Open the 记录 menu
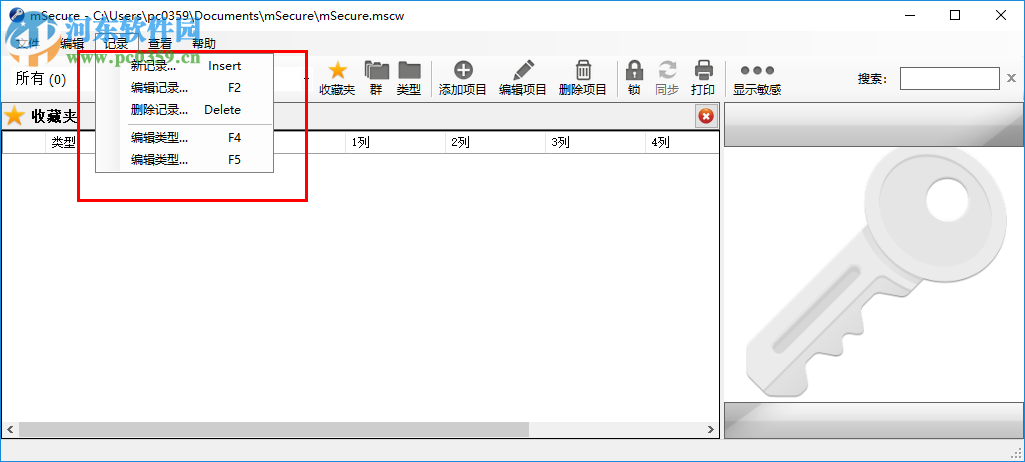Screen dimensions: 1025x462 click(x=116, y=44)
